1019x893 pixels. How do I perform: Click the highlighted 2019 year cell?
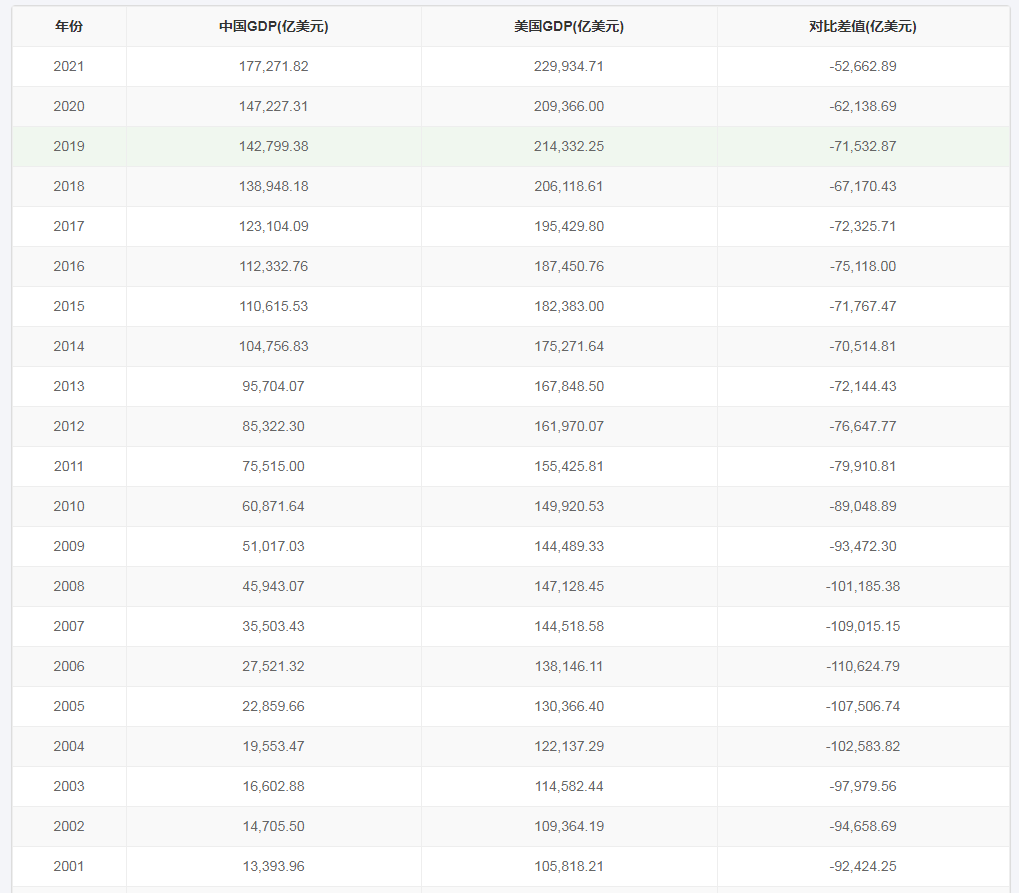tap(69, 146)
